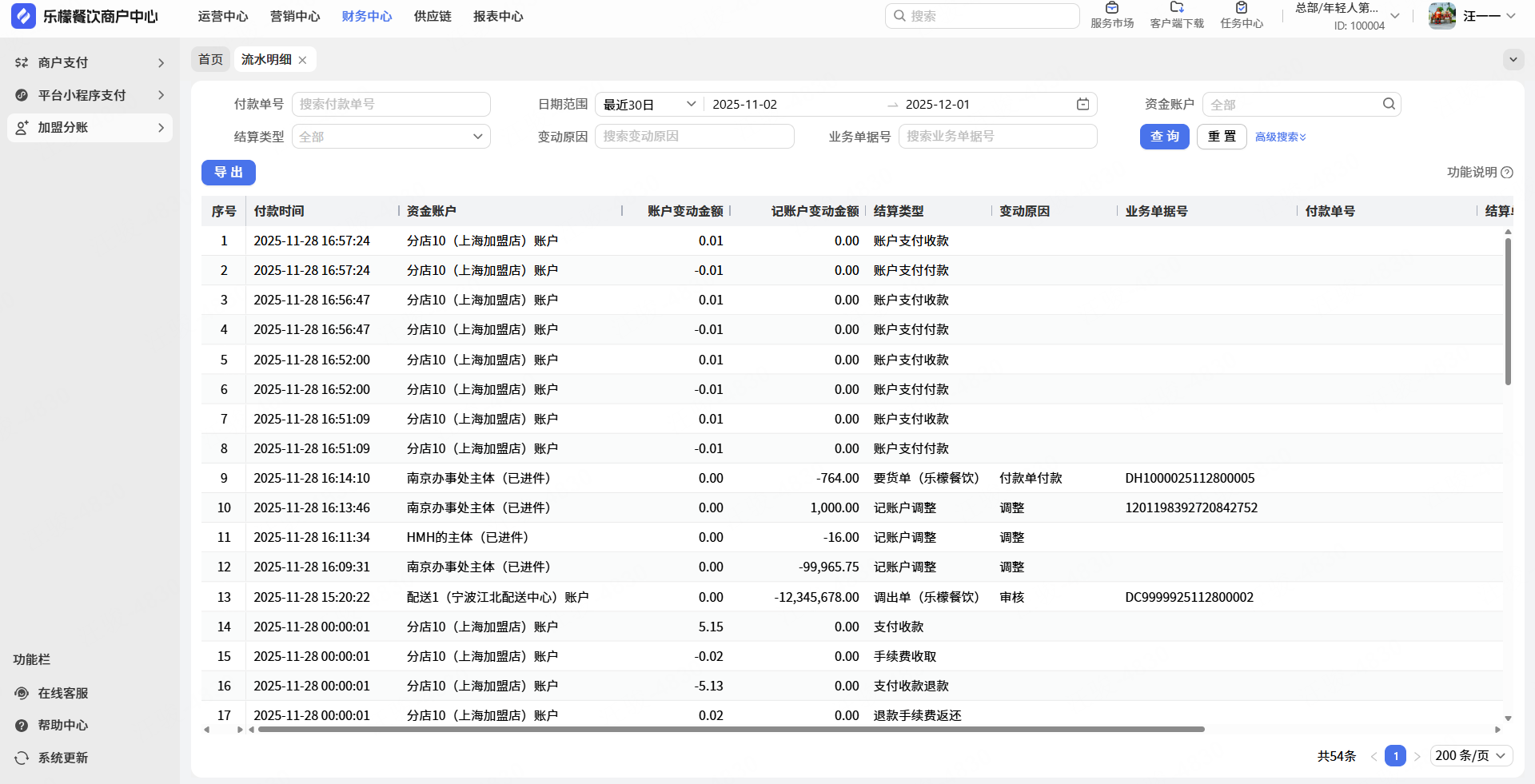Screen dimensions: 1535x784
Task: Click the search icon in 资金账户 field
Action: click(x=1389, y=104)
